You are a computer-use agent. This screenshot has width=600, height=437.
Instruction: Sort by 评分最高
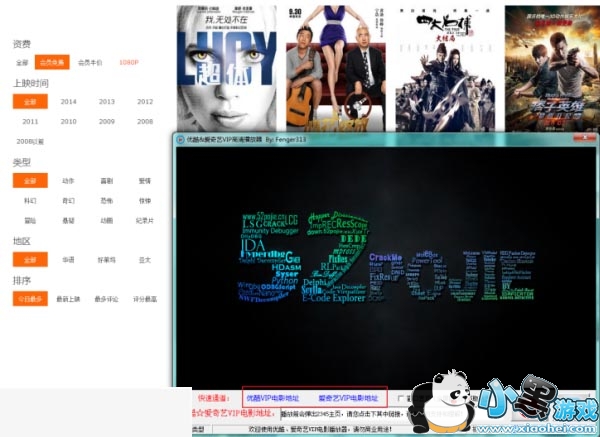point(145,299)
